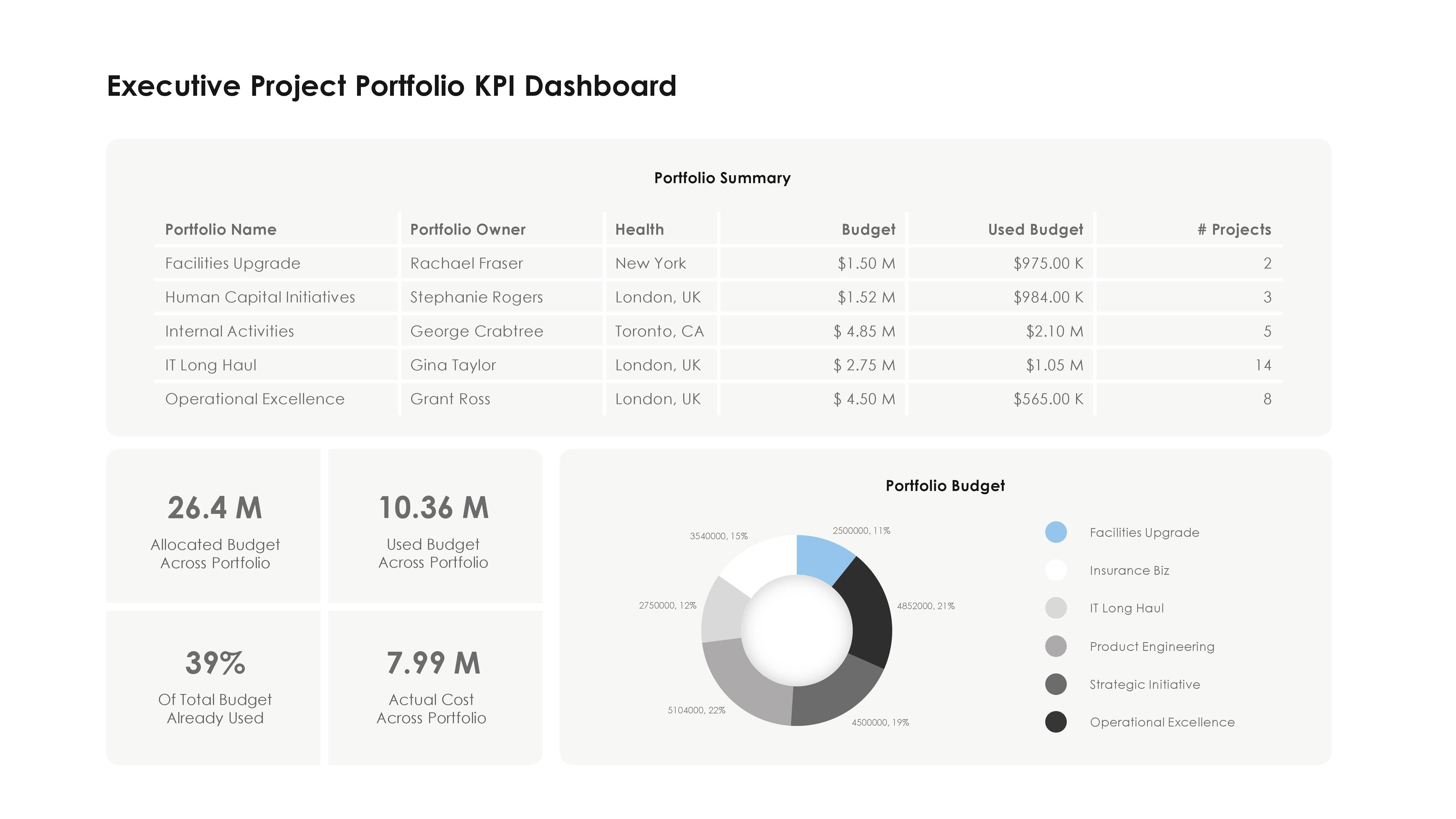Viewport: 1456px width, 819px height.
Task: Click the Portfolio Budget chart title
Action: [945, 486]
